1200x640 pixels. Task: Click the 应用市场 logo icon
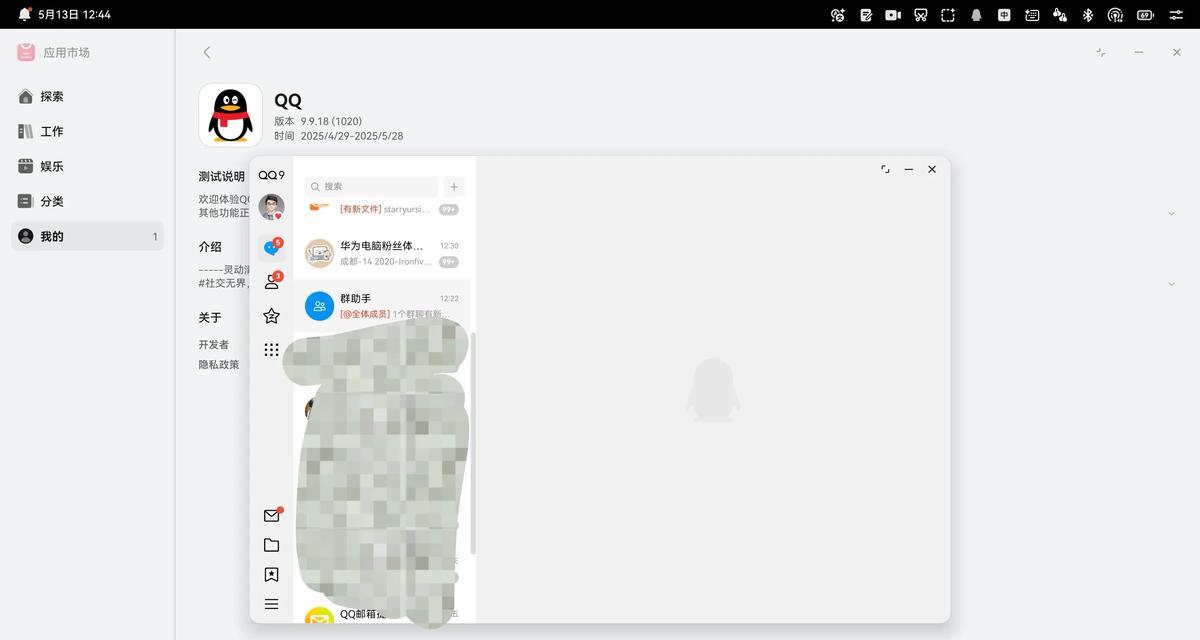click(26, 52)
